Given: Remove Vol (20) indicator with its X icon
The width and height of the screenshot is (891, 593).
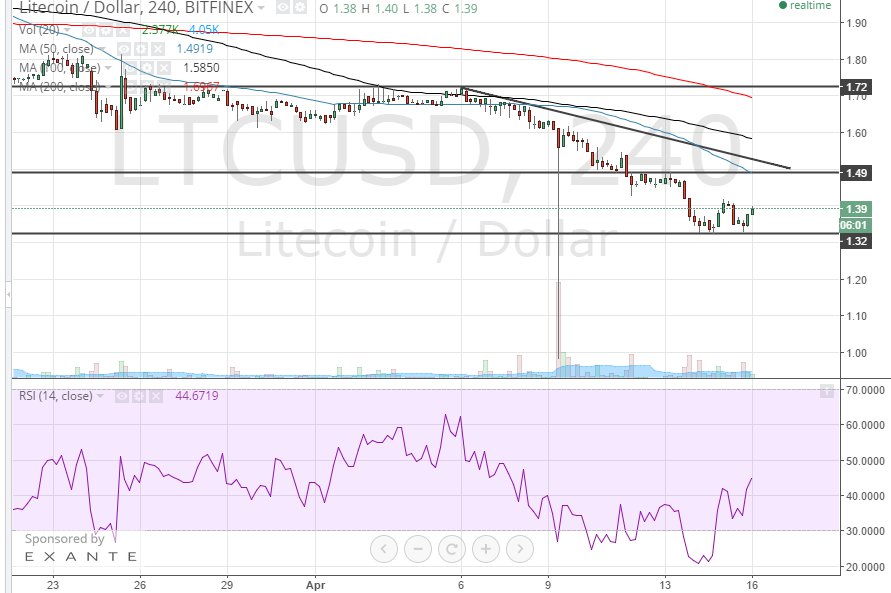Looking at the screenshot, I should 122,30.
